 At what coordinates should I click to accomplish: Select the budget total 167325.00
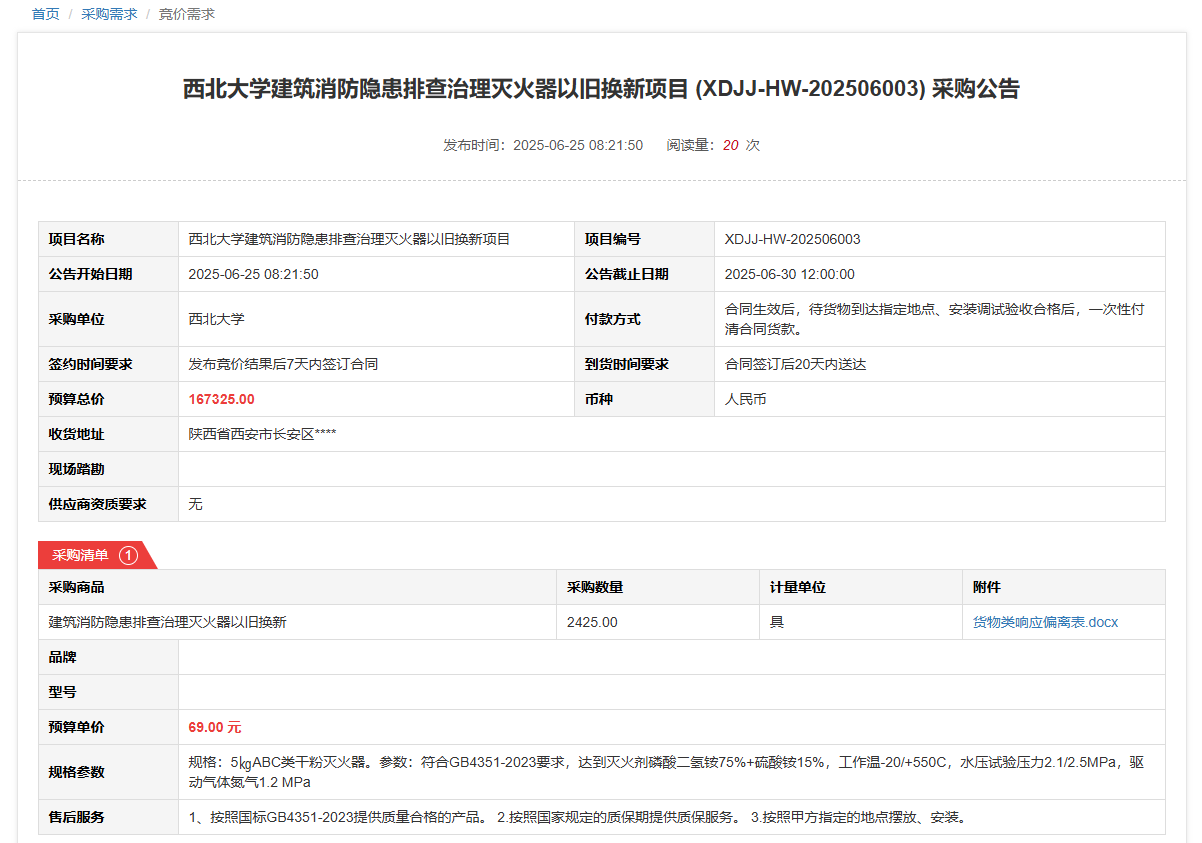pos(221,399)
